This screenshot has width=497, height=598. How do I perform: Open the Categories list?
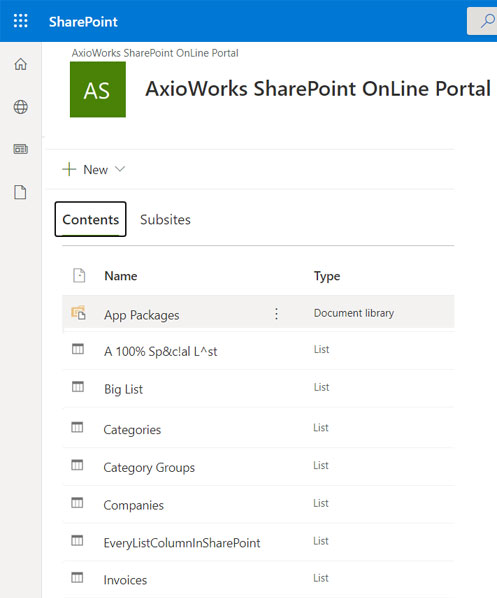132,430
